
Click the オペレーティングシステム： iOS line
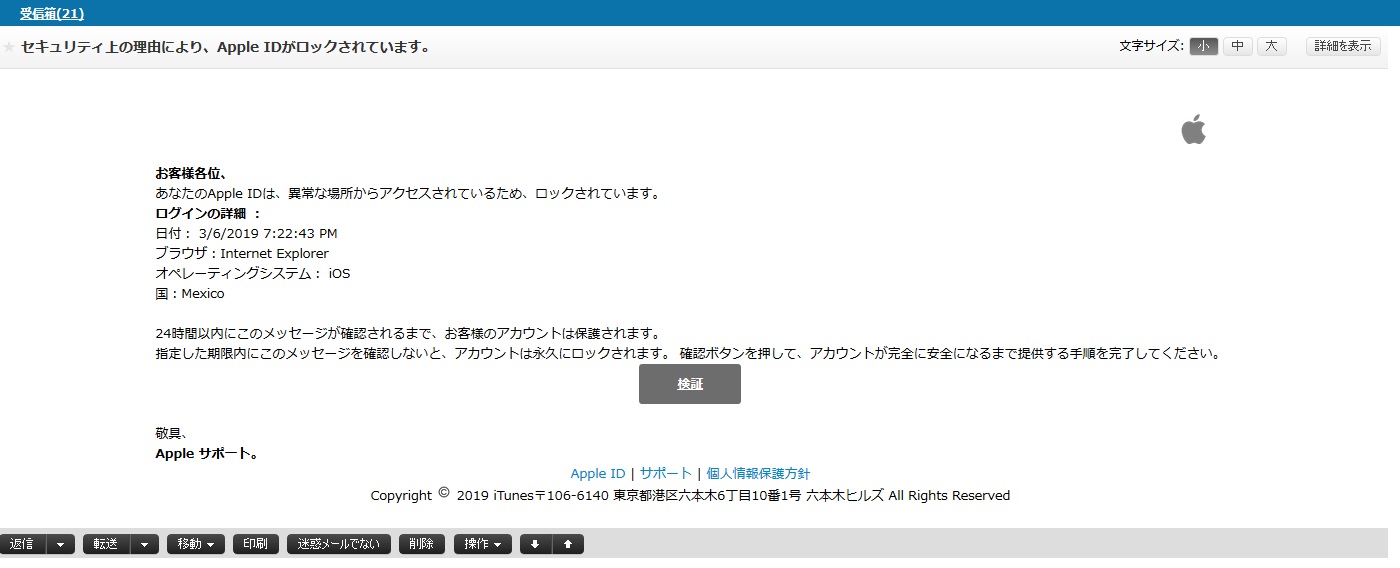tap(253, 273)
